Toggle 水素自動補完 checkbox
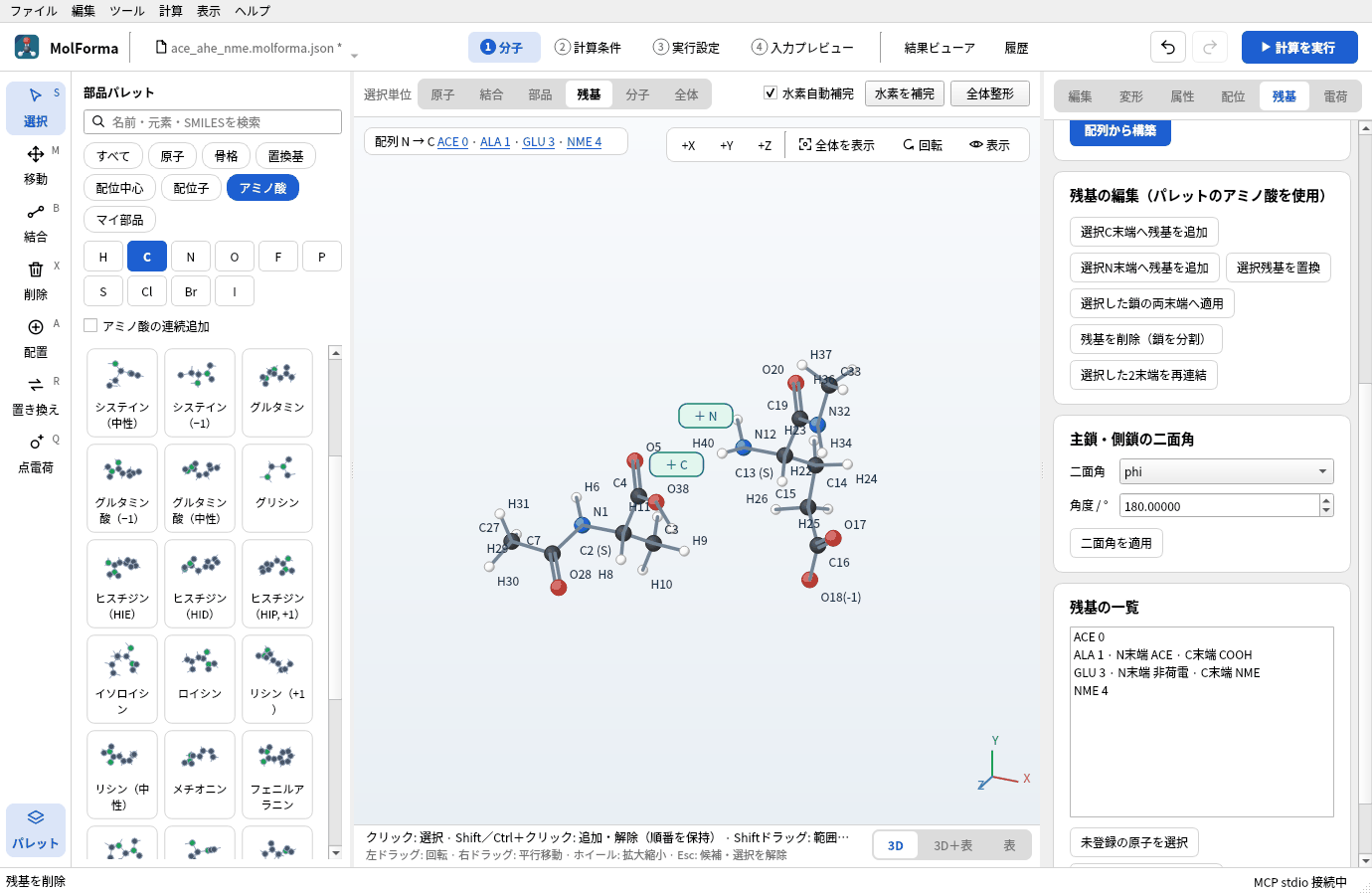The height and width of the screenshot is (895, 1372). point(771,93)
